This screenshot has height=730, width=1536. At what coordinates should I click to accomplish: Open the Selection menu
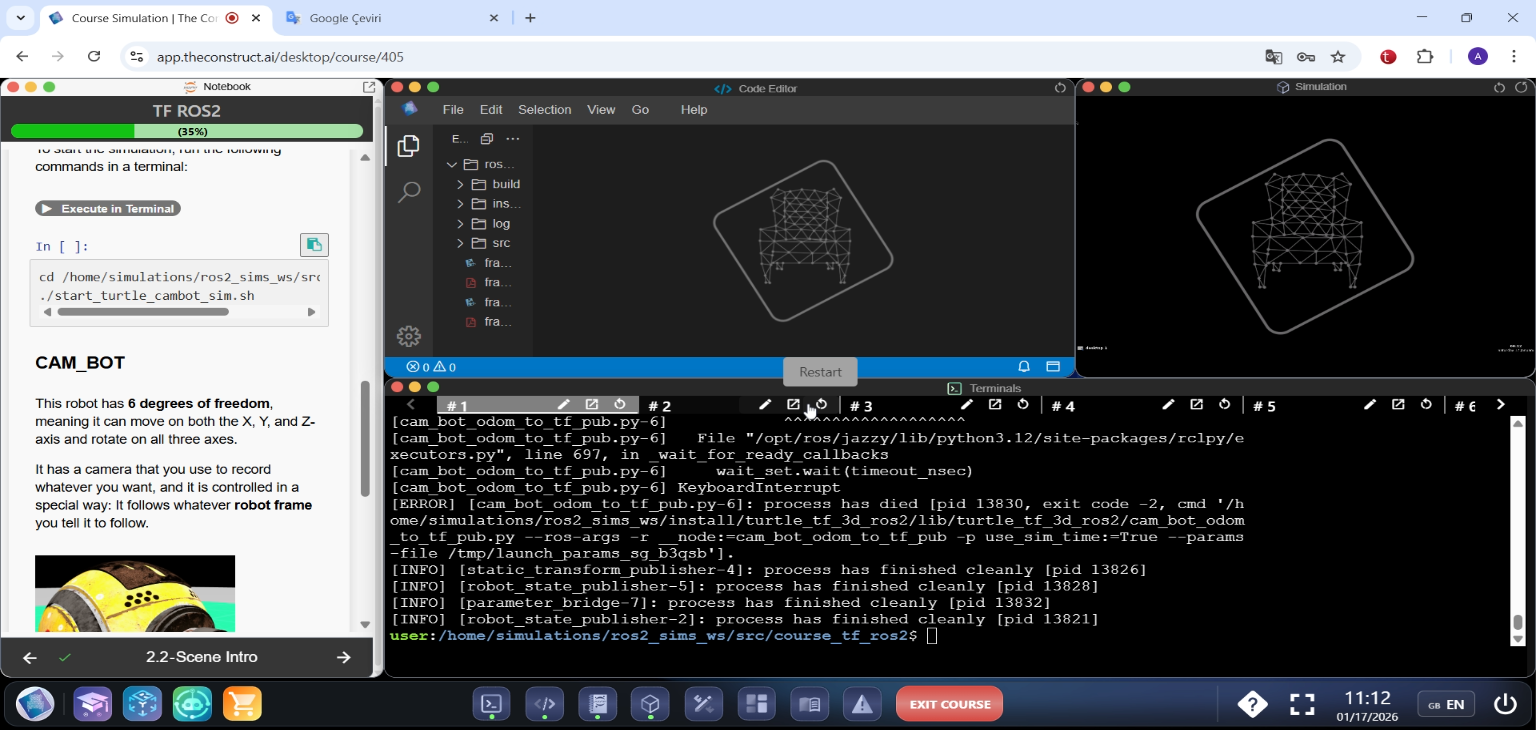544,110
